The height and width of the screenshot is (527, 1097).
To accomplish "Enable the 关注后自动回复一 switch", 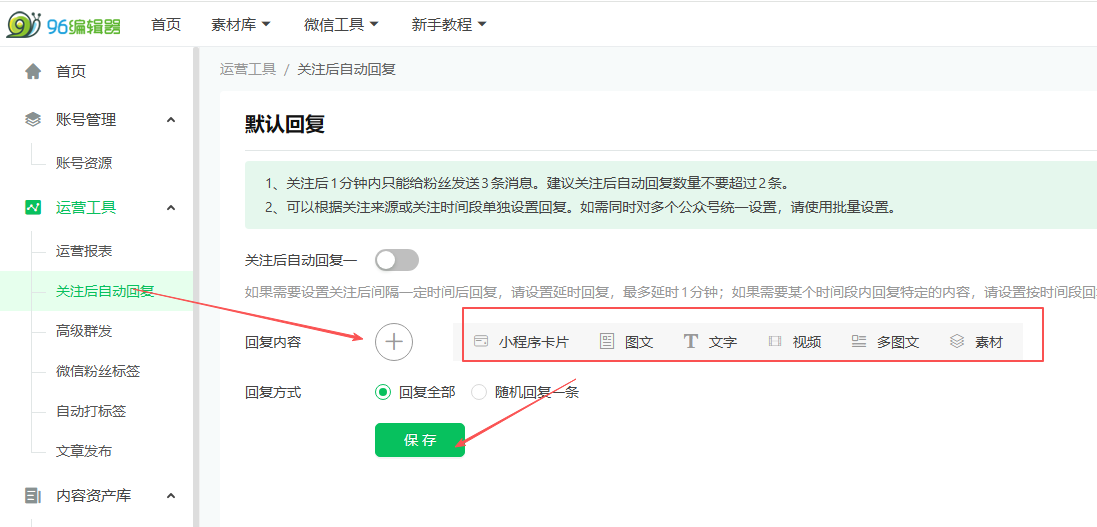I will coord(397,260).
